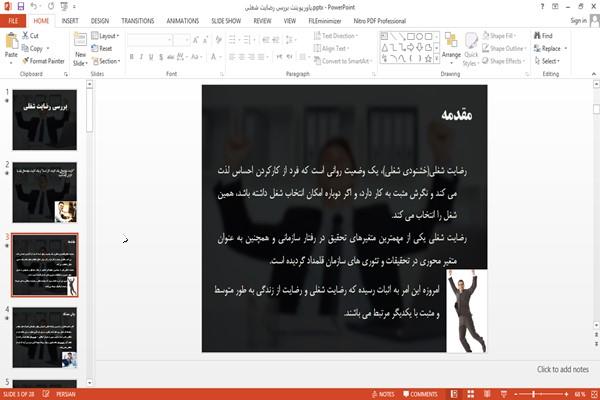Open REVIEW tab

coord(262,21)
